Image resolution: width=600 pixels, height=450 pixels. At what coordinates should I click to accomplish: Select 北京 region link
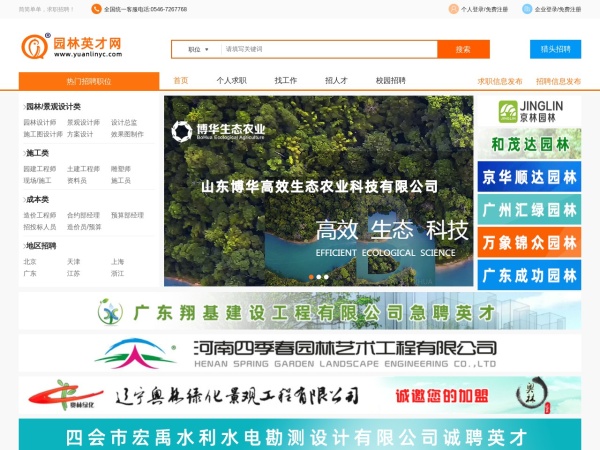click(x=30, y=261)
